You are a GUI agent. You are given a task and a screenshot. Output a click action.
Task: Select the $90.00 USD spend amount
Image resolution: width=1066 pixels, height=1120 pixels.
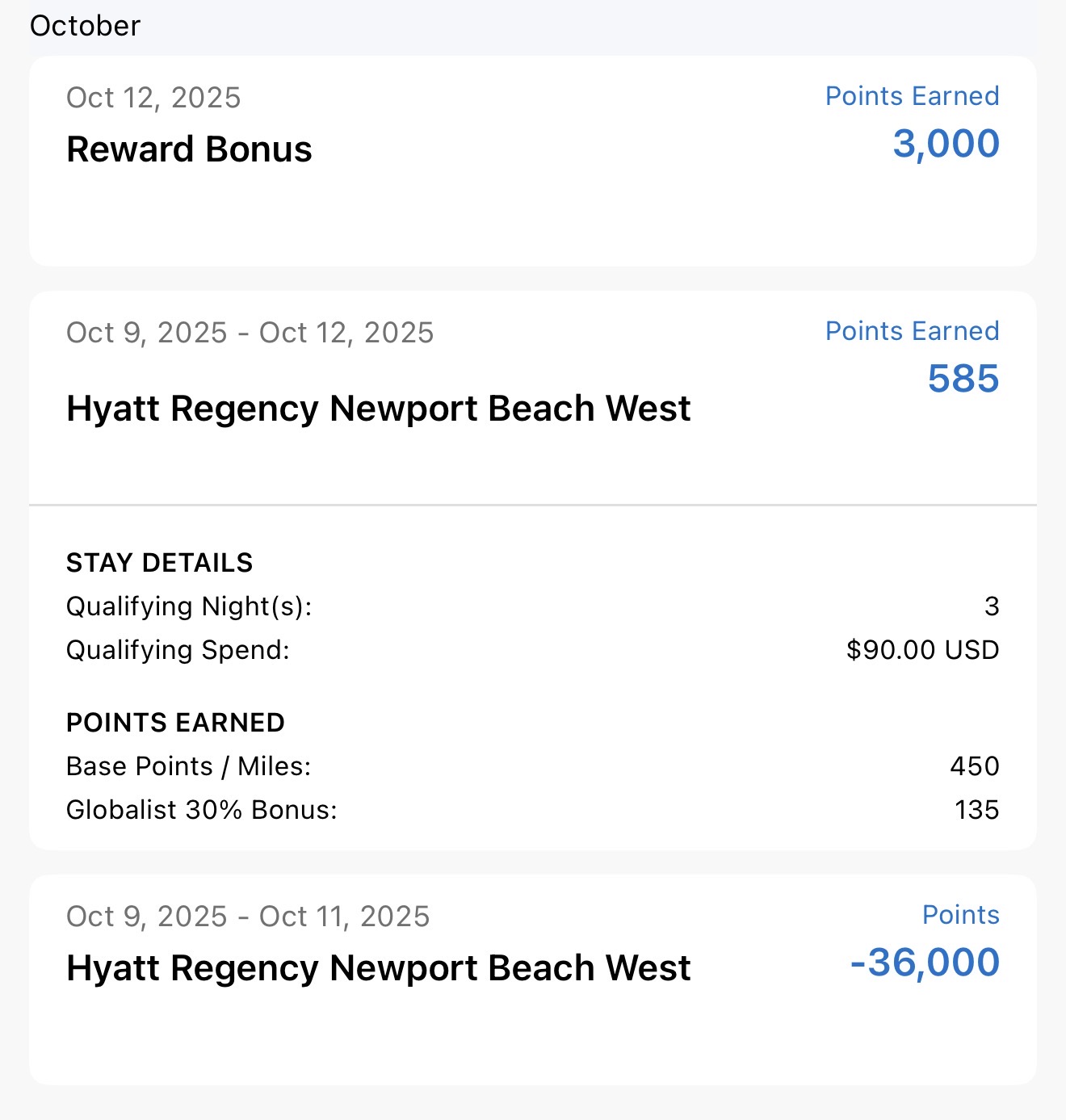point(922,650)
